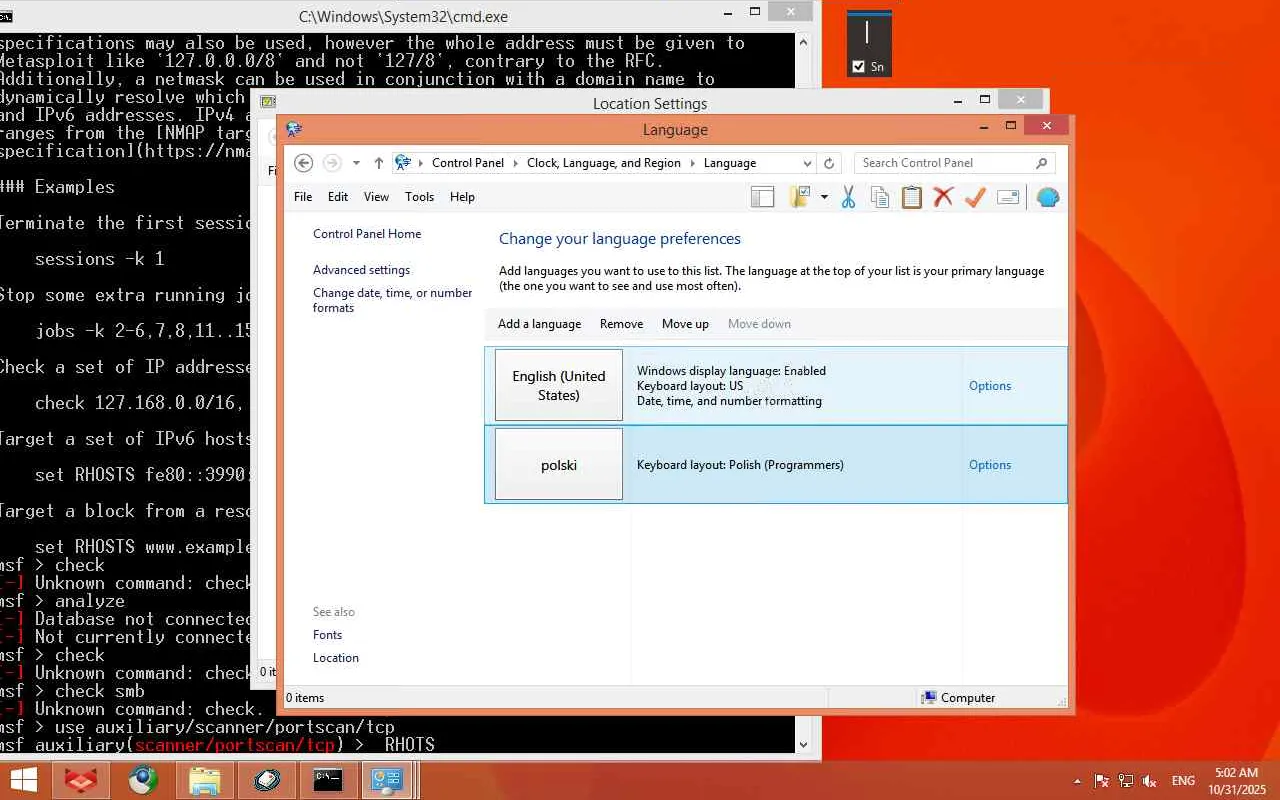Click the Copy pages toolbar icon
The height and width of the screenshot is (800, 1280).
pos(880,197)
